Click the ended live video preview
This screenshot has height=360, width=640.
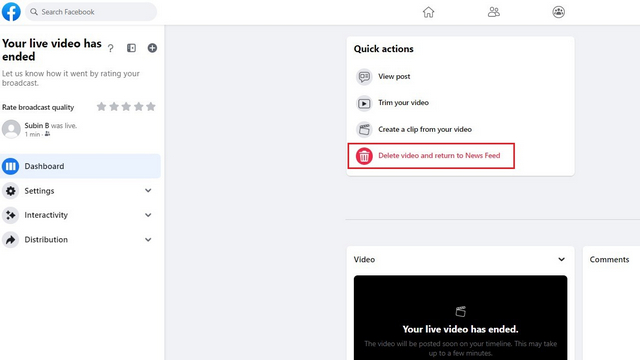click(x=460, y=318)
